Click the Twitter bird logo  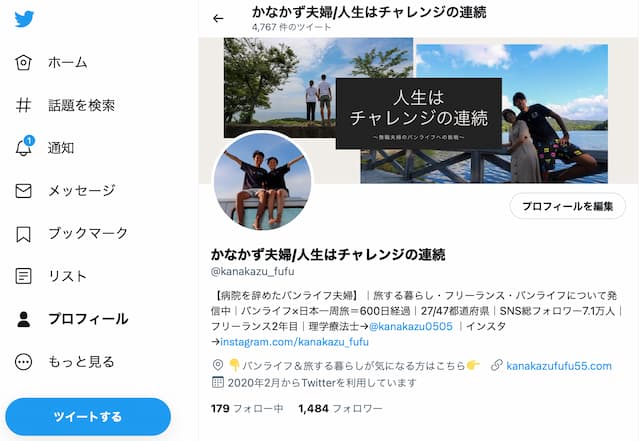(x=24, y=19)
